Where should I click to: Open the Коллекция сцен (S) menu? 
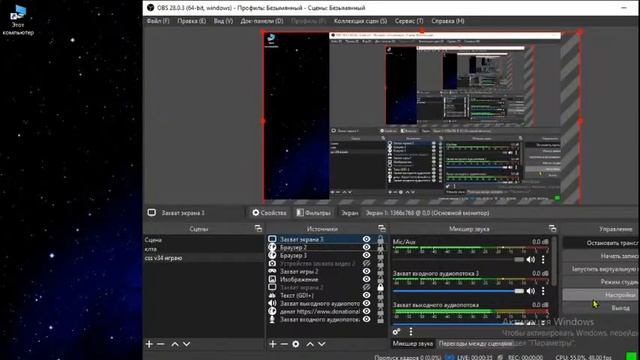pos(360,21)
